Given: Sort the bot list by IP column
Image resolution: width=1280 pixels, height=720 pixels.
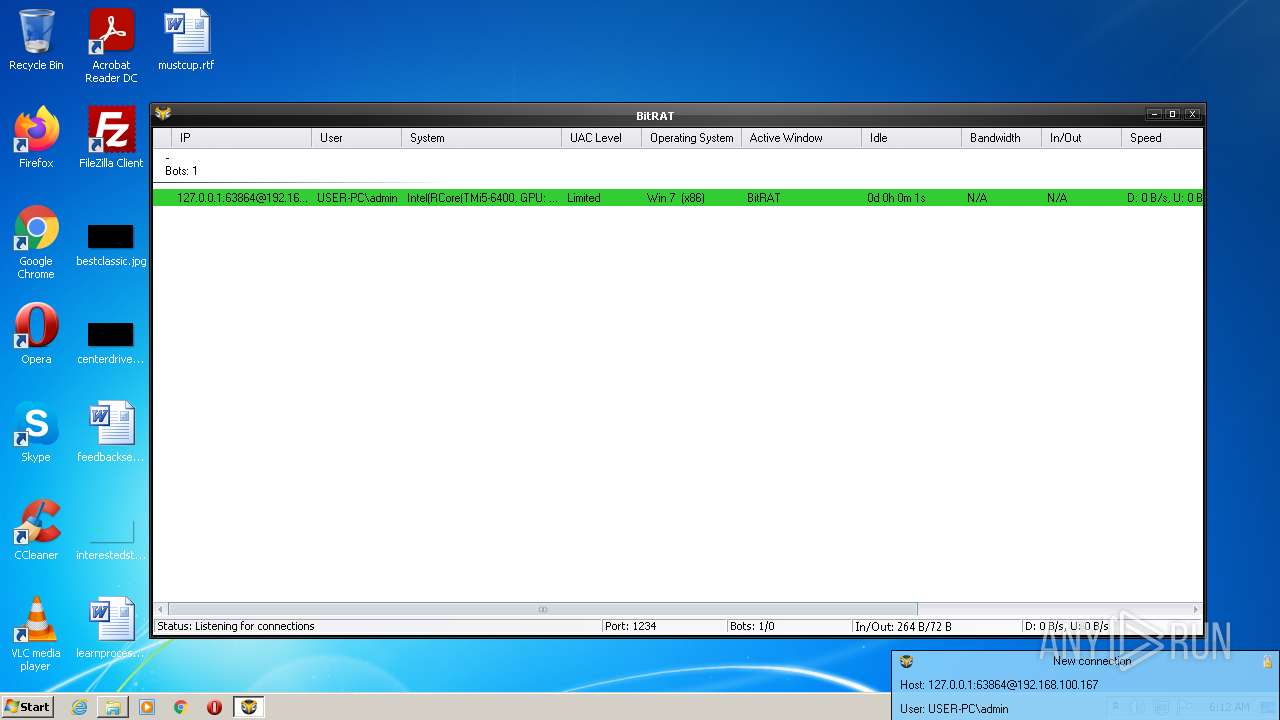Looking at the screenshot, I should 241,138.
